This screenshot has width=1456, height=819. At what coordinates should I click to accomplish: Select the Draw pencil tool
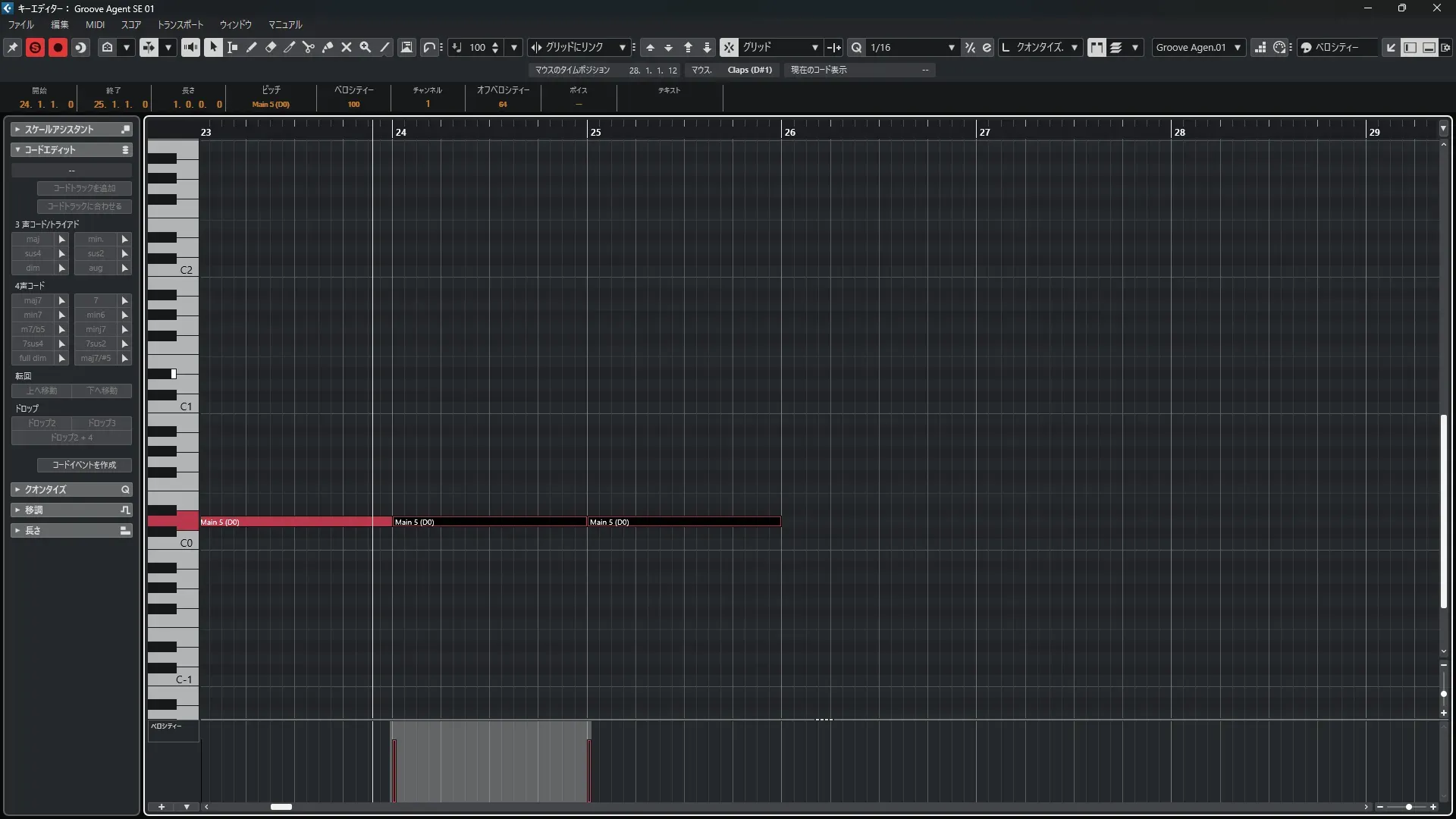click(x=252, y=47)
